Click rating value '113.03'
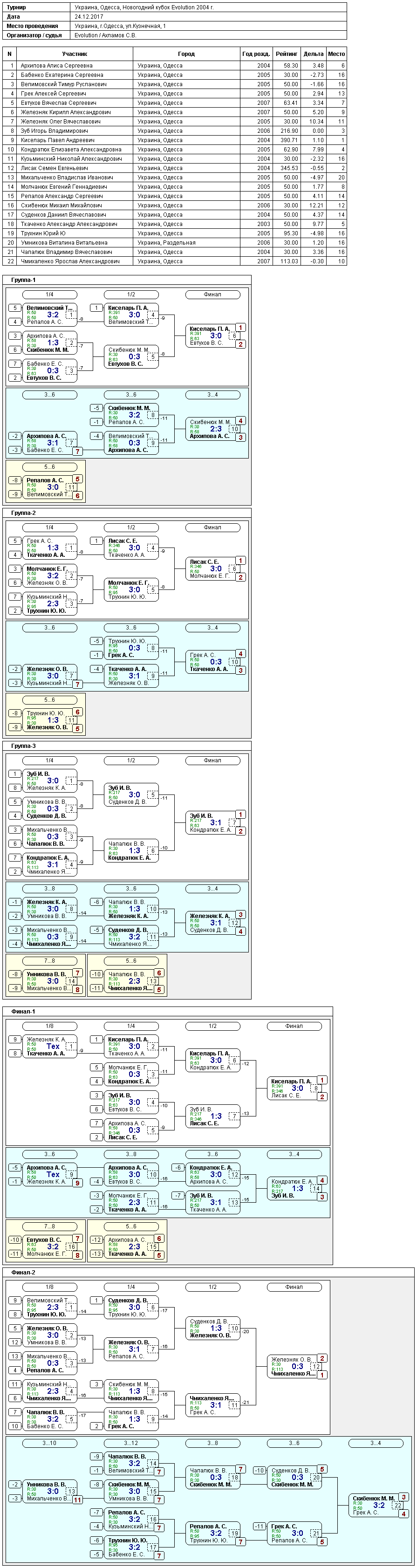417x1568 pixels. pyautogui.click(x=289, y=261)
